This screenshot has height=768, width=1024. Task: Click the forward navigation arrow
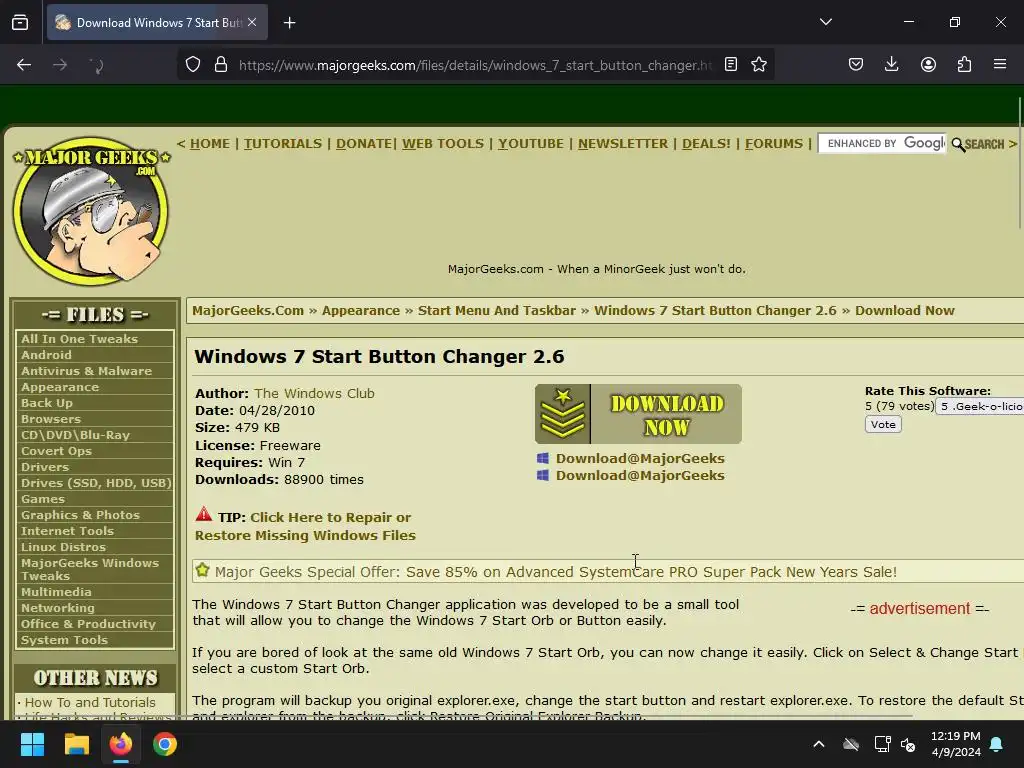click(x=60, y=65)
